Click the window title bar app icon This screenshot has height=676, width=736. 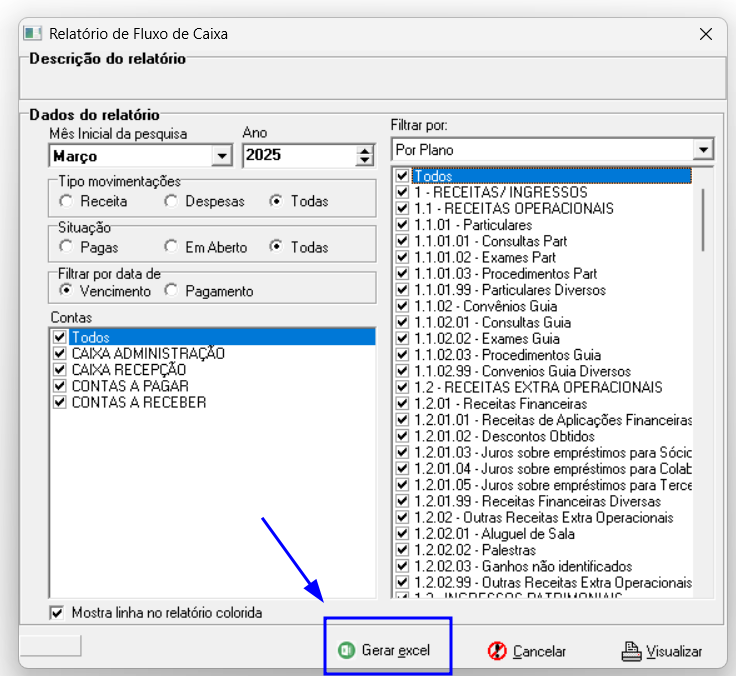tap(33, 33)
